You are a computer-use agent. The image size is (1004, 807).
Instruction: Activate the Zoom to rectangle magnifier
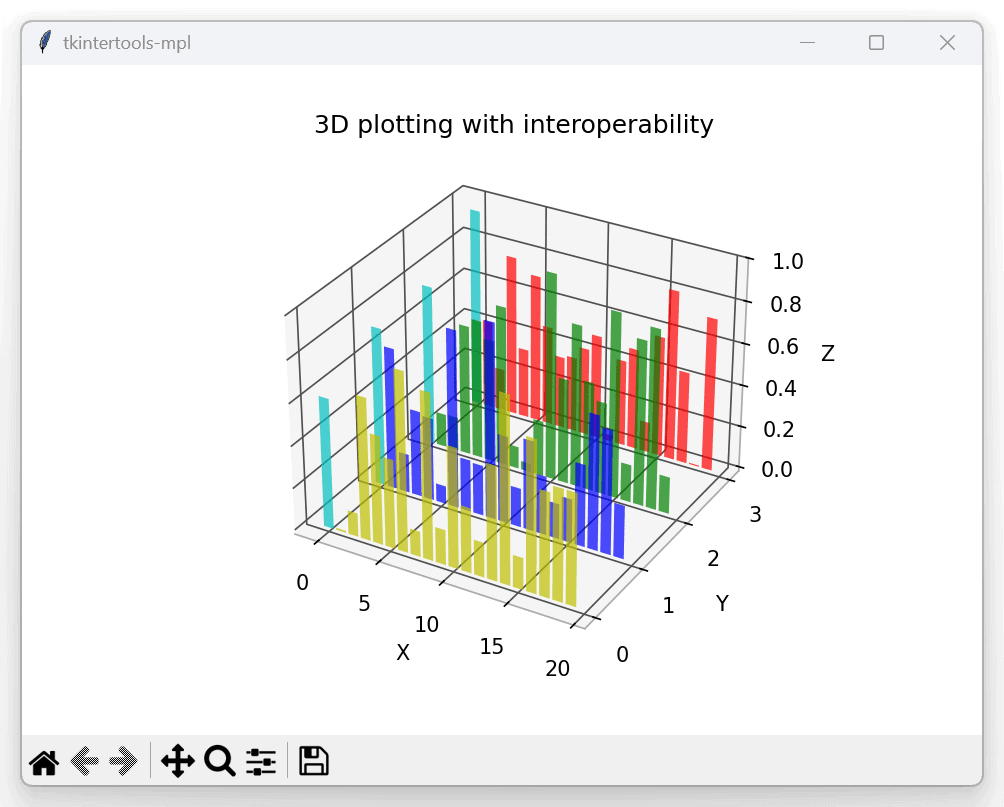(x=220, y=762)
